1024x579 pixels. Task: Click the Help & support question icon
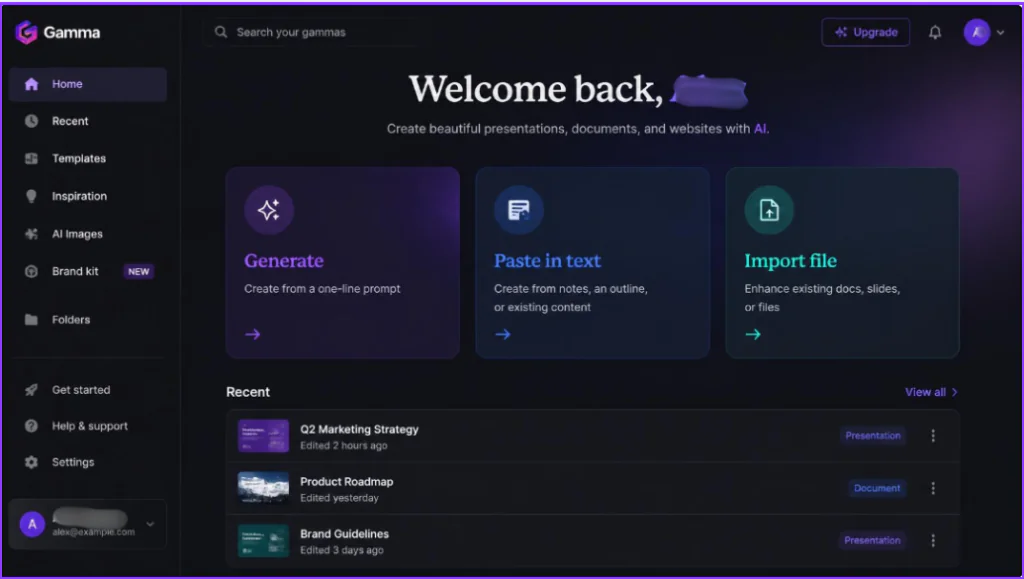click(x=31, y=426)
